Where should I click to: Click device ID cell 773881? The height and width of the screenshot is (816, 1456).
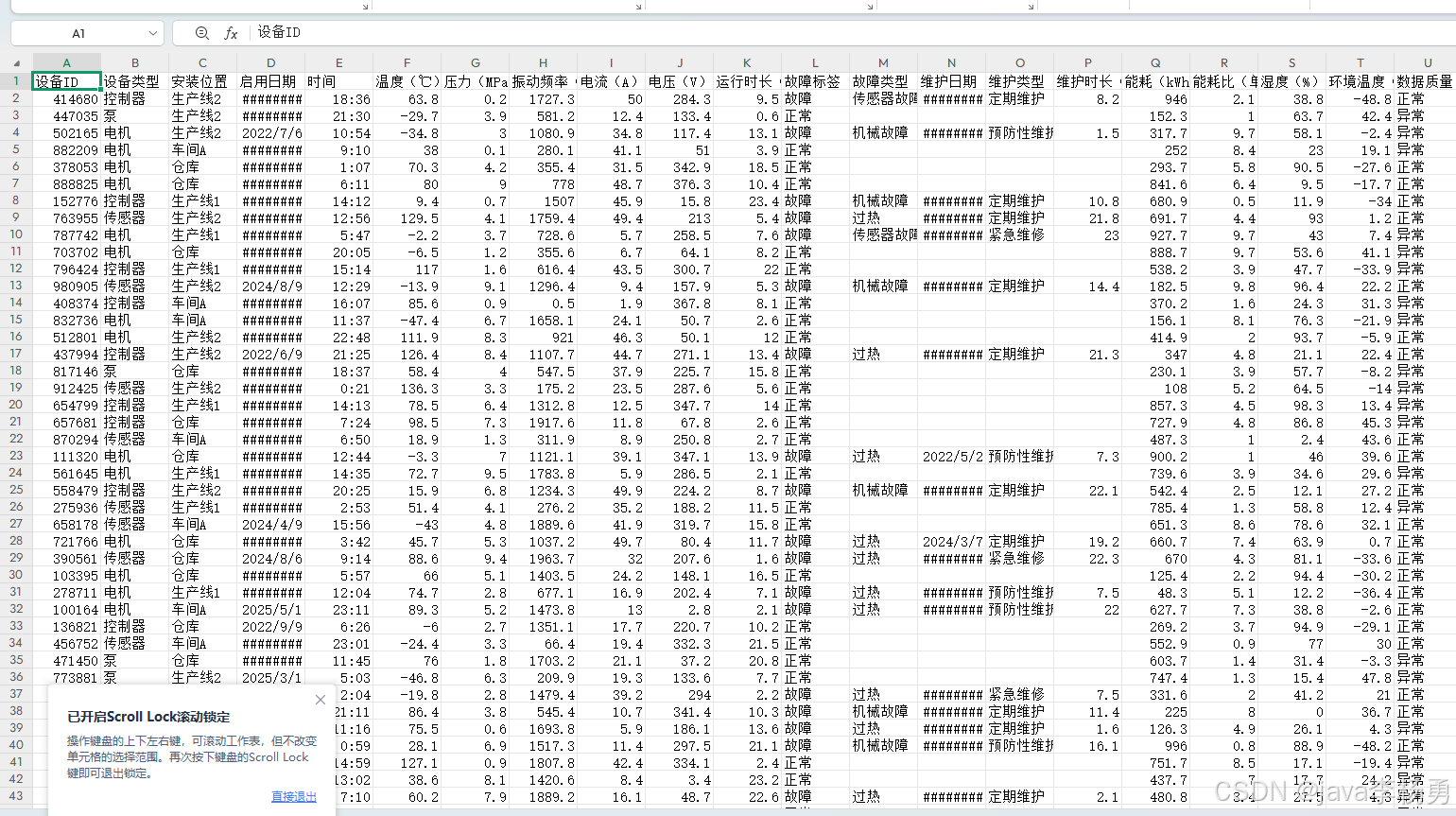(x=66, y=677)
